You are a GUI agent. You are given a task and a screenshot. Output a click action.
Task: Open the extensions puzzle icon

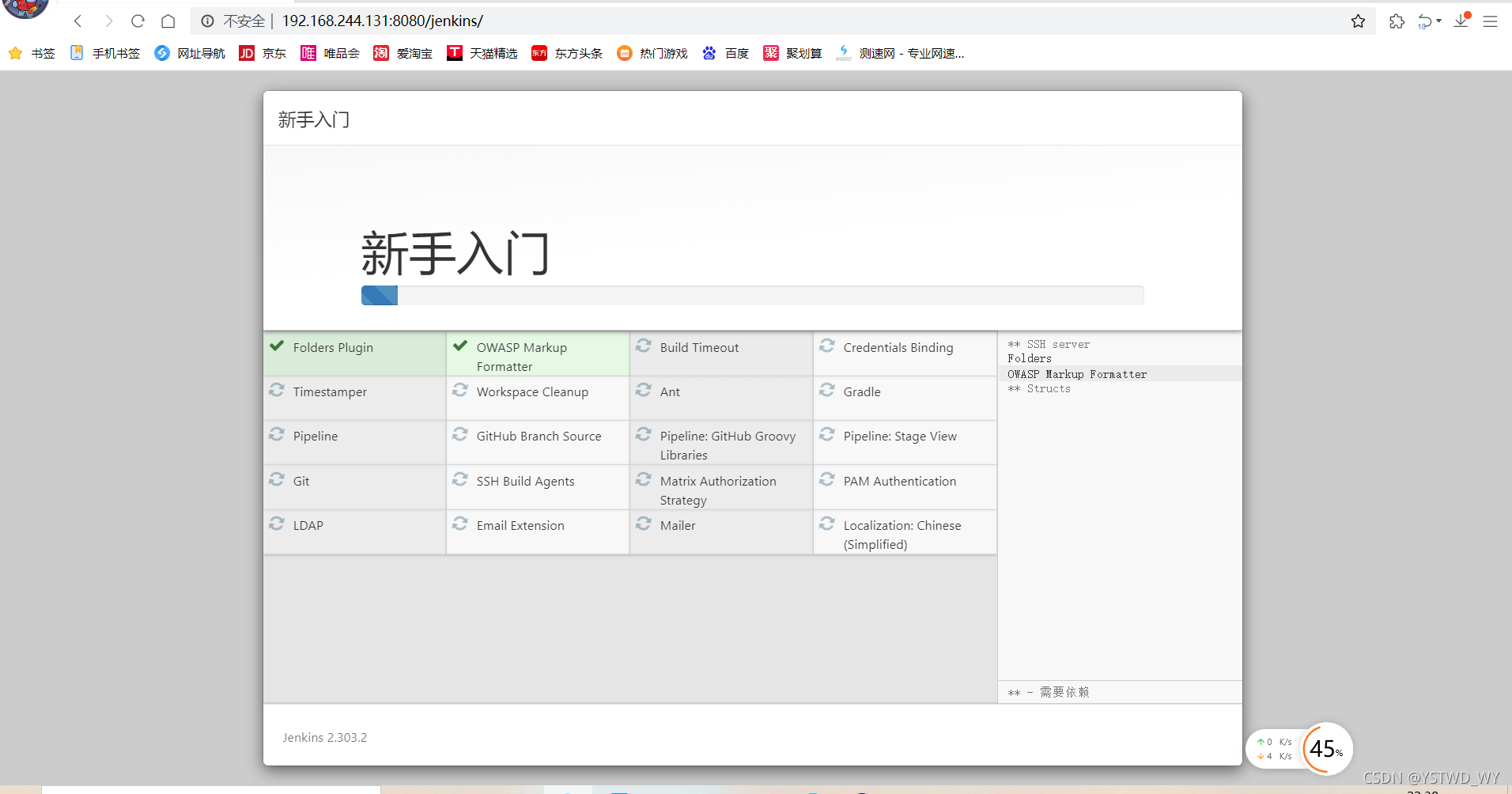click(1397, 21)
